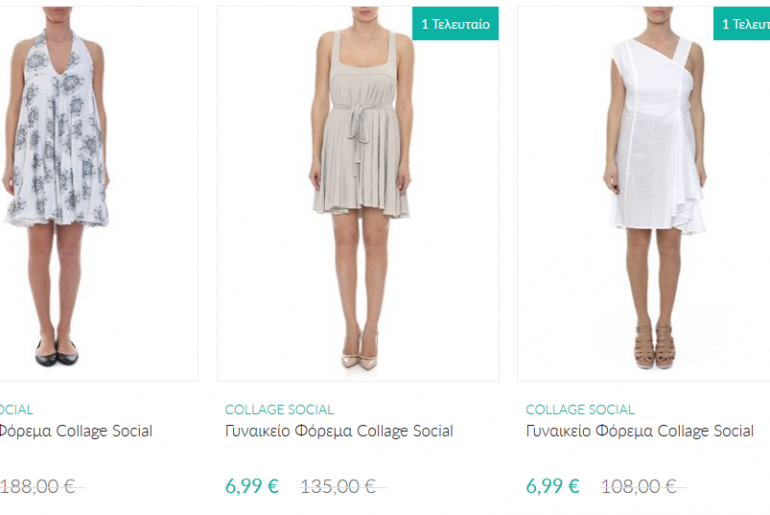This screenshot has height=515, width=770.
Task: Click the nude heels on the beige dress model
Action: 359,354
